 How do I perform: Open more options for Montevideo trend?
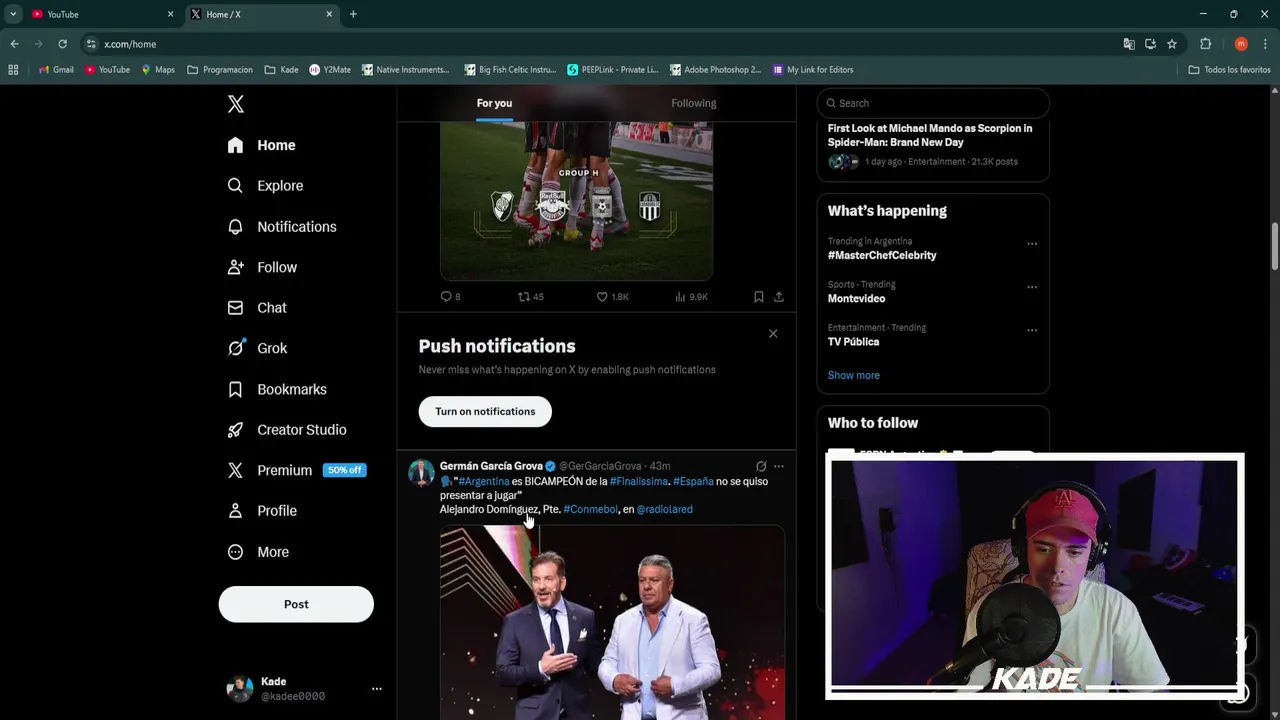tap(1032, 287)
